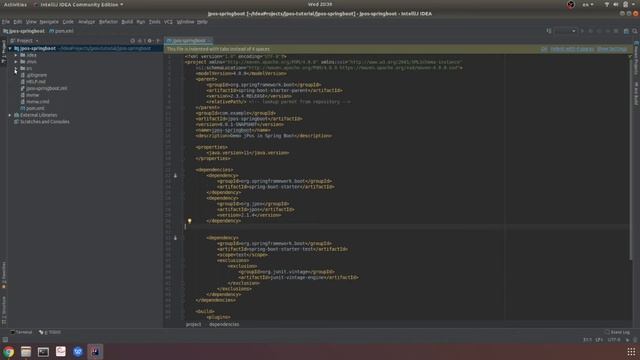Open the Navigate menu
The height and width of the screenshot is (360, 640).
click(49, 22)
